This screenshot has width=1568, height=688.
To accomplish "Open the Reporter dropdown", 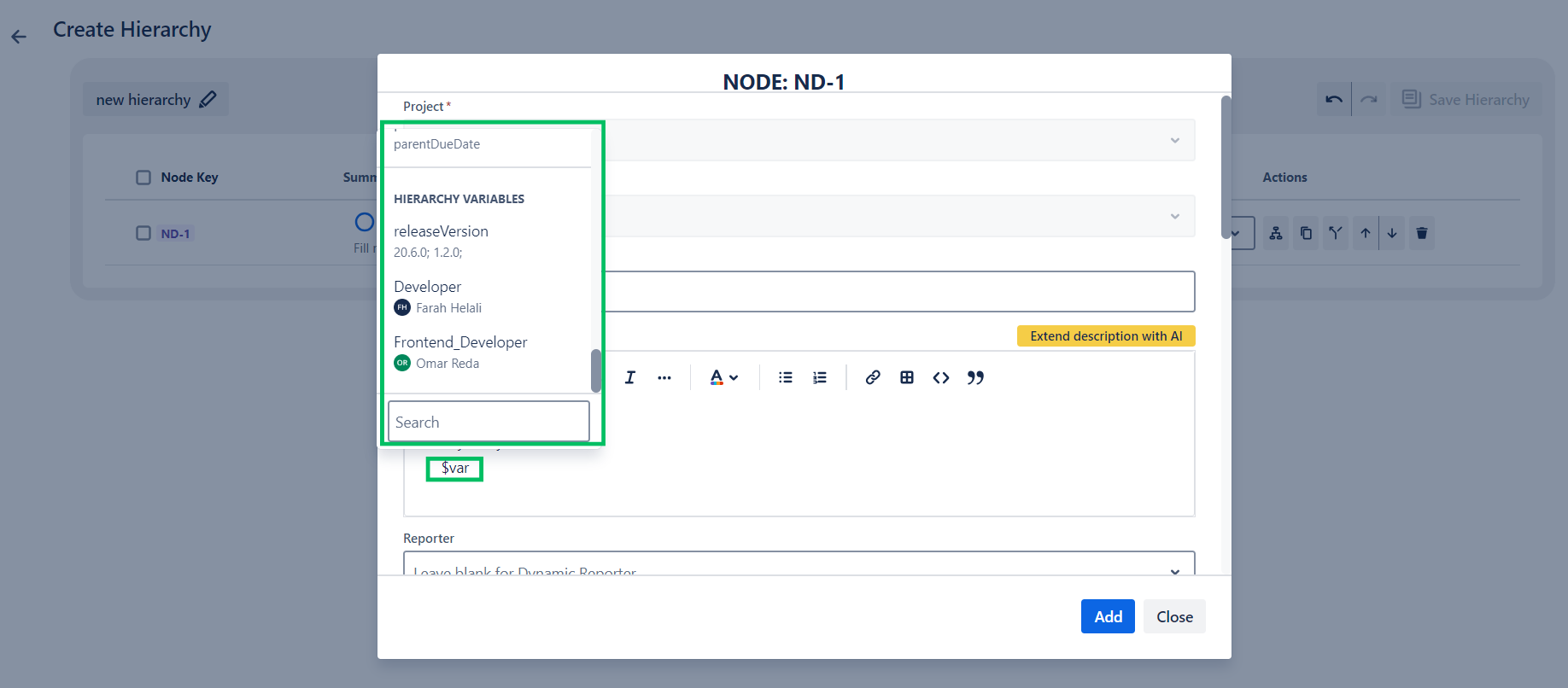I will click(1174, 570).
